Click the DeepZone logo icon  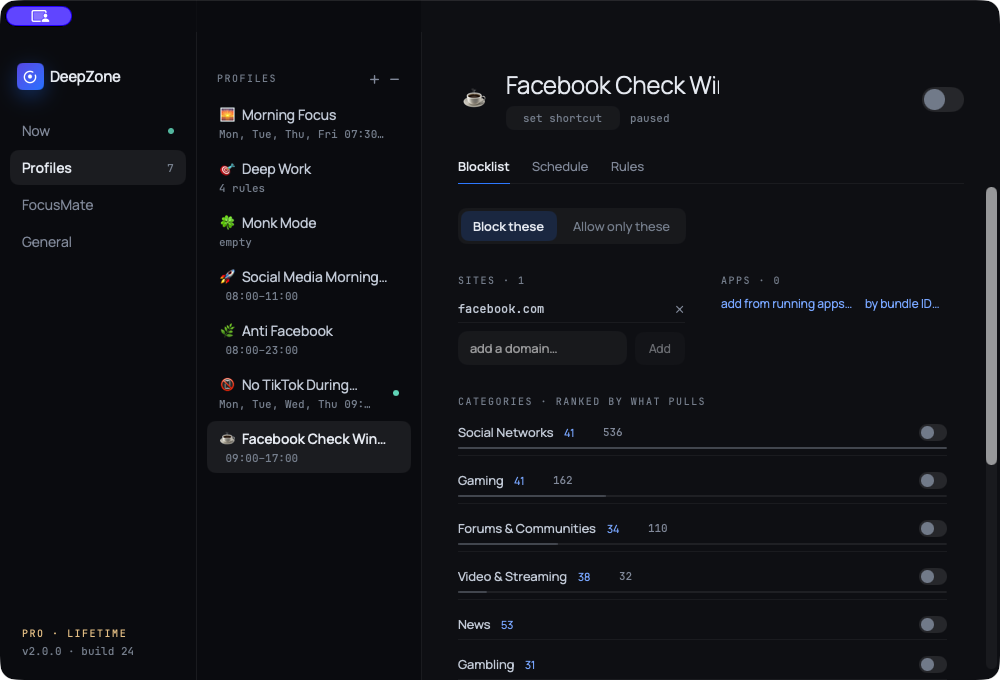pos(30,77)
